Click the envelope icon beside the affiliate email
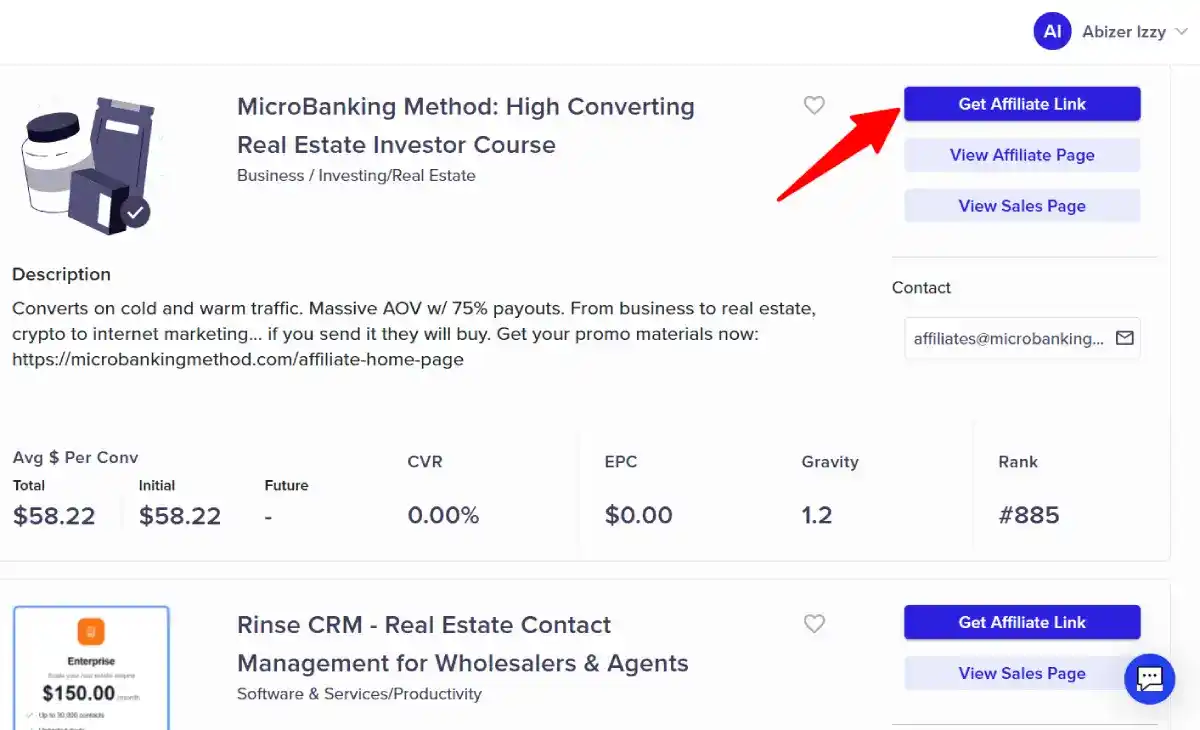This screenshot has height=730, width=1200. tap(1126, 338)
